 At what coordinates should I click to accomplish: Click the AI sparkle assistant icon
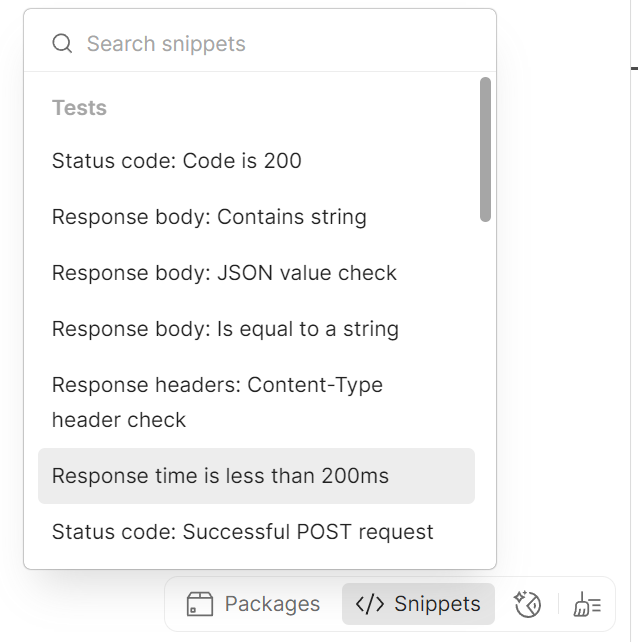(x=527, y=604)
